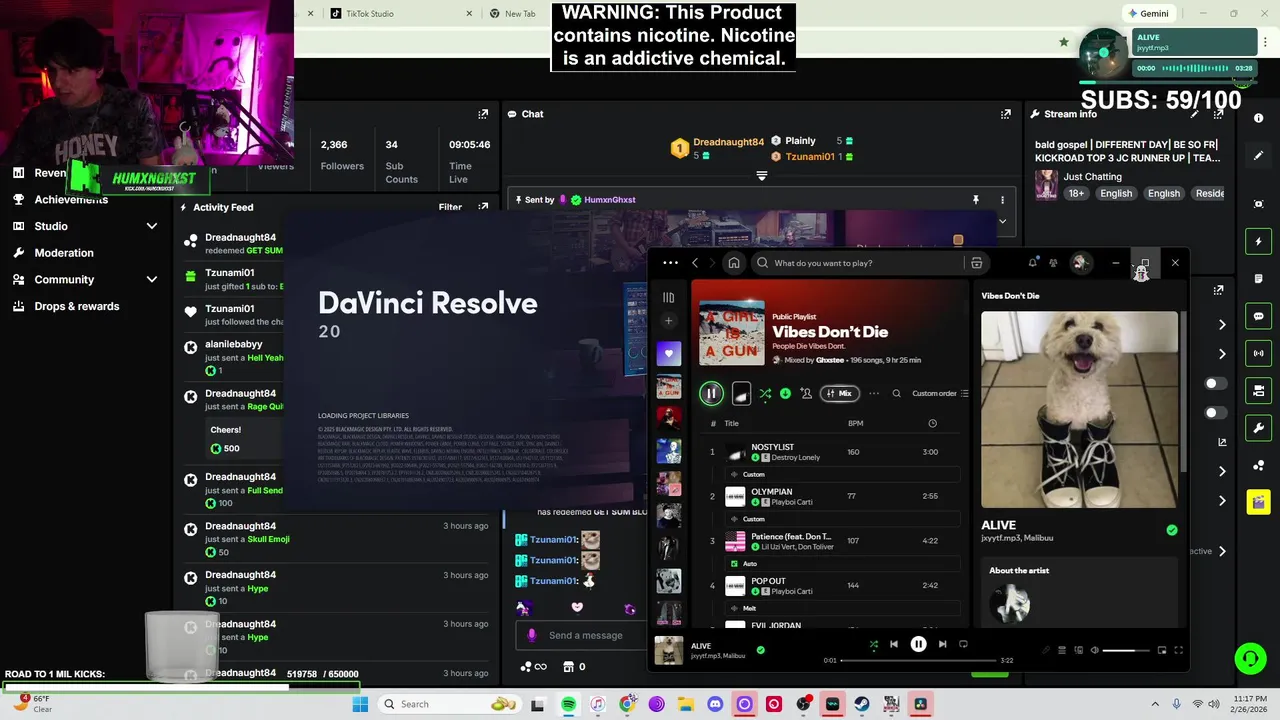Open the wrench tools icon in the right rail
Viewport: 1280px width, 720px height.
[x=1258, y=428]
